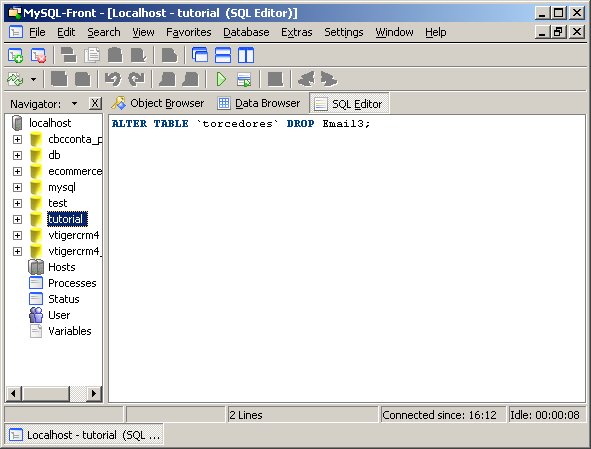591x449 pixels.
Task: Select the tutorial database in the tree
Action: click(x=67, y=219)
